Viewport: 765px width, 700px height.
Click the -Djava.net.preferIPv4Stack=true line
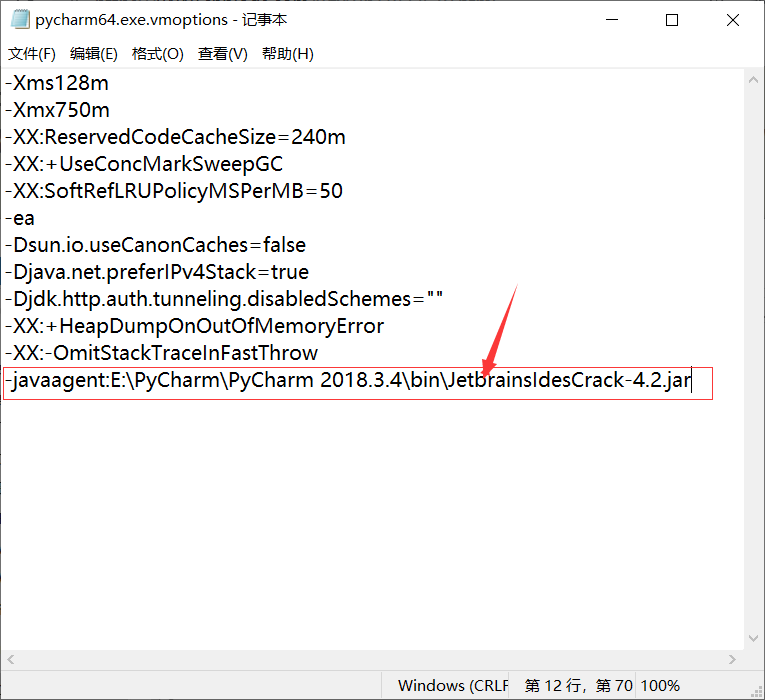[157, 272]
